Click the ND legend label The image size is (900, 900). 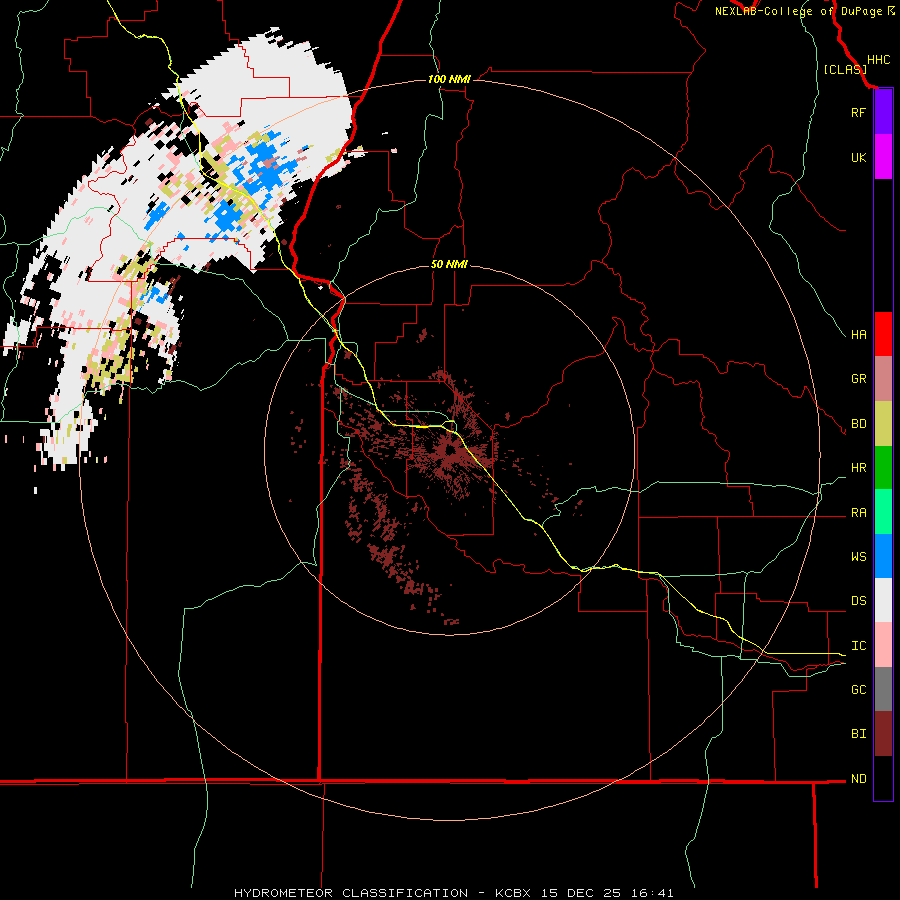(858, 778)
